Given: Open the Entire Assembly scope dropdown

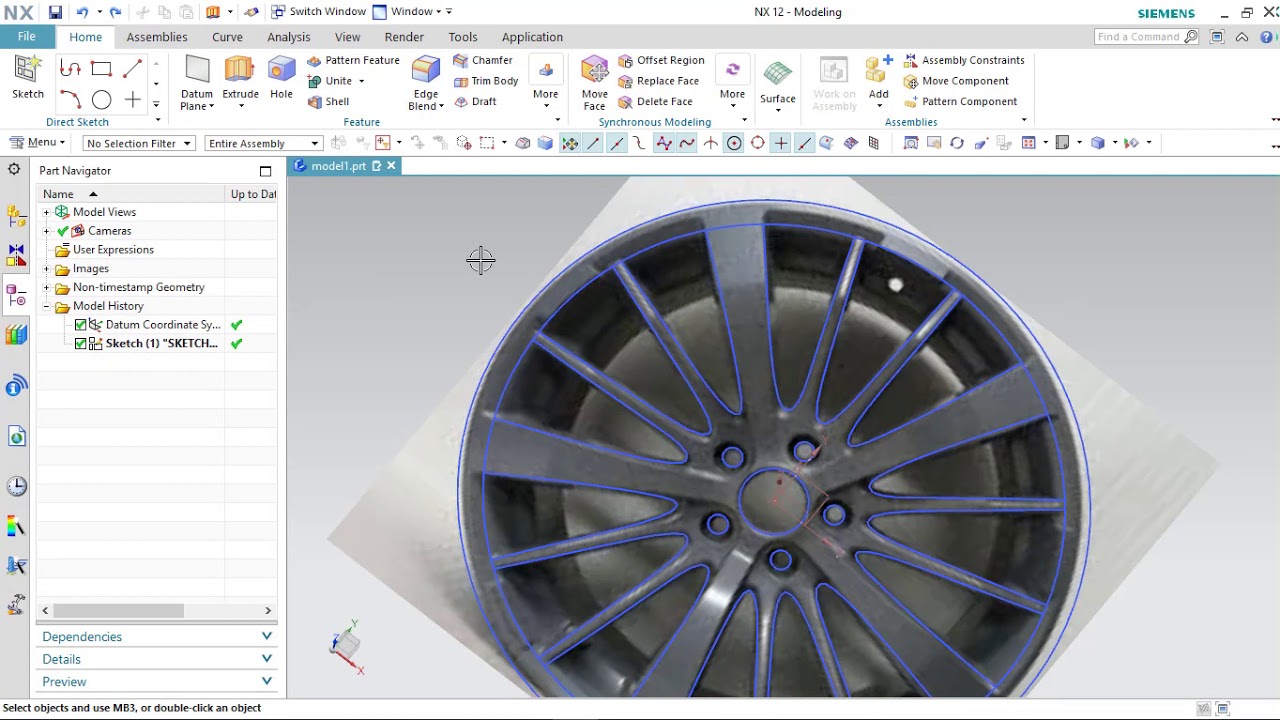Looking at the screenshot, I should tap(264, 143).
